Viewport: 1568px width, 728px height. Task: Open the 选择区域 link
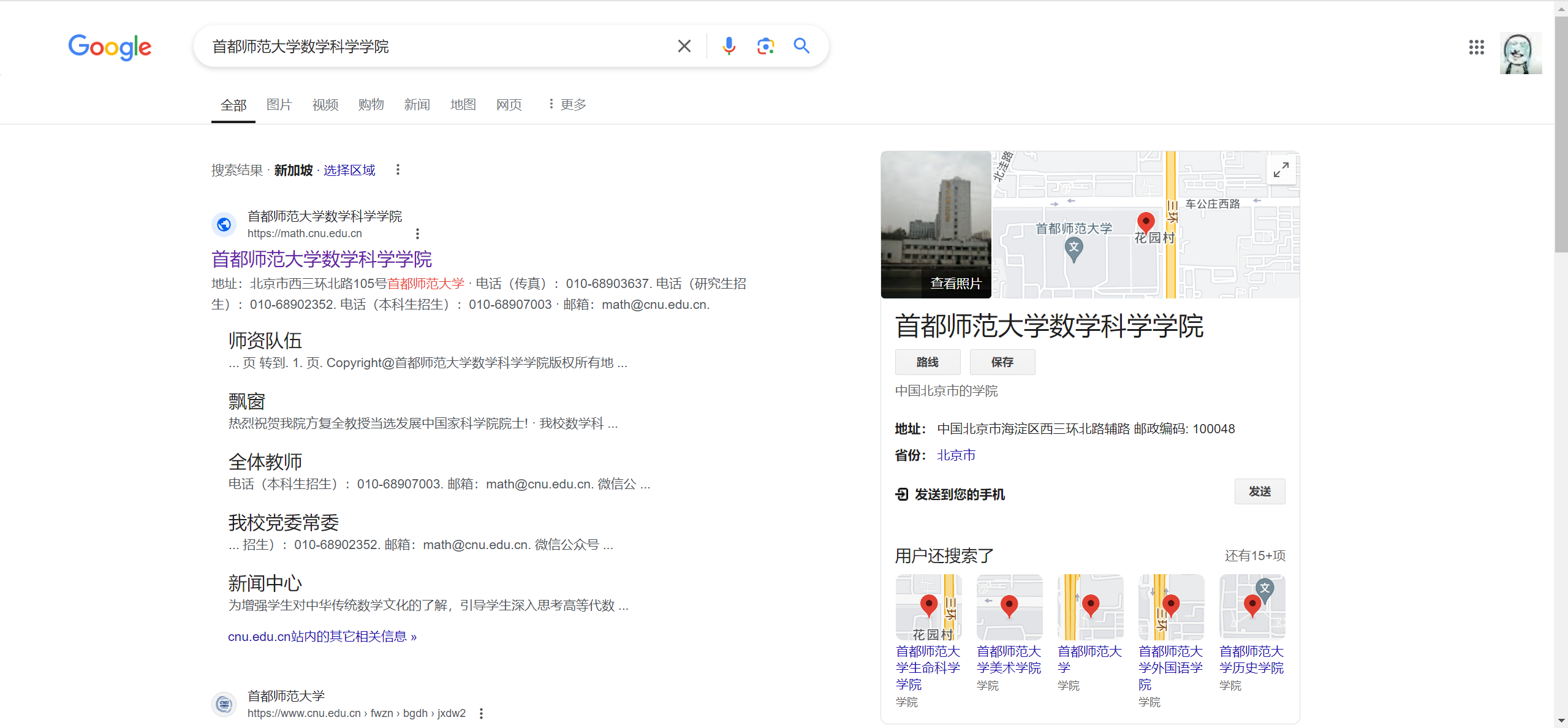349,170
